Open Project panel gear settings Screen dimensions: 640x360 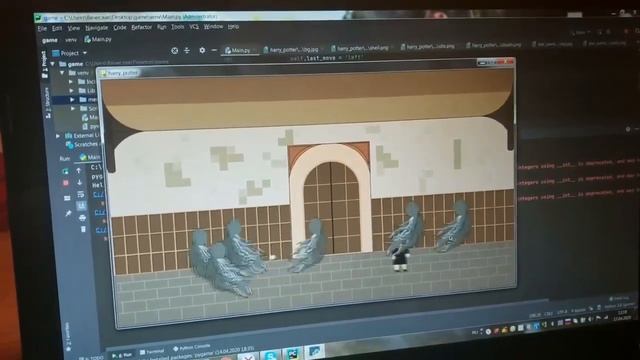pos(202,51)
